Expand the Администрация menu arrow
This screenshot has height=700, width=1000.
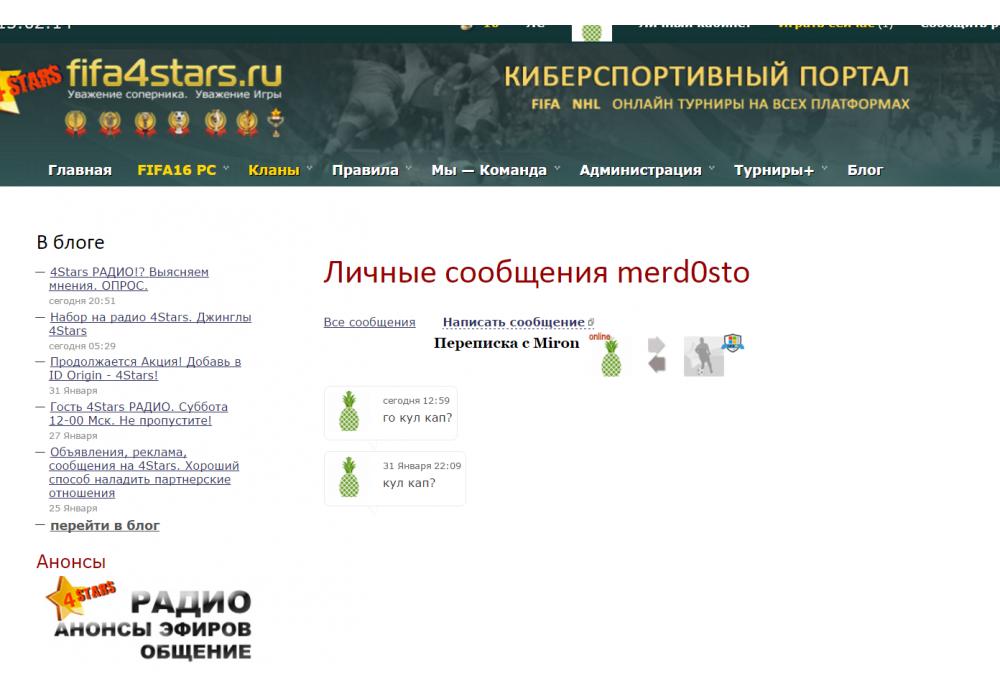coord(711,169)
